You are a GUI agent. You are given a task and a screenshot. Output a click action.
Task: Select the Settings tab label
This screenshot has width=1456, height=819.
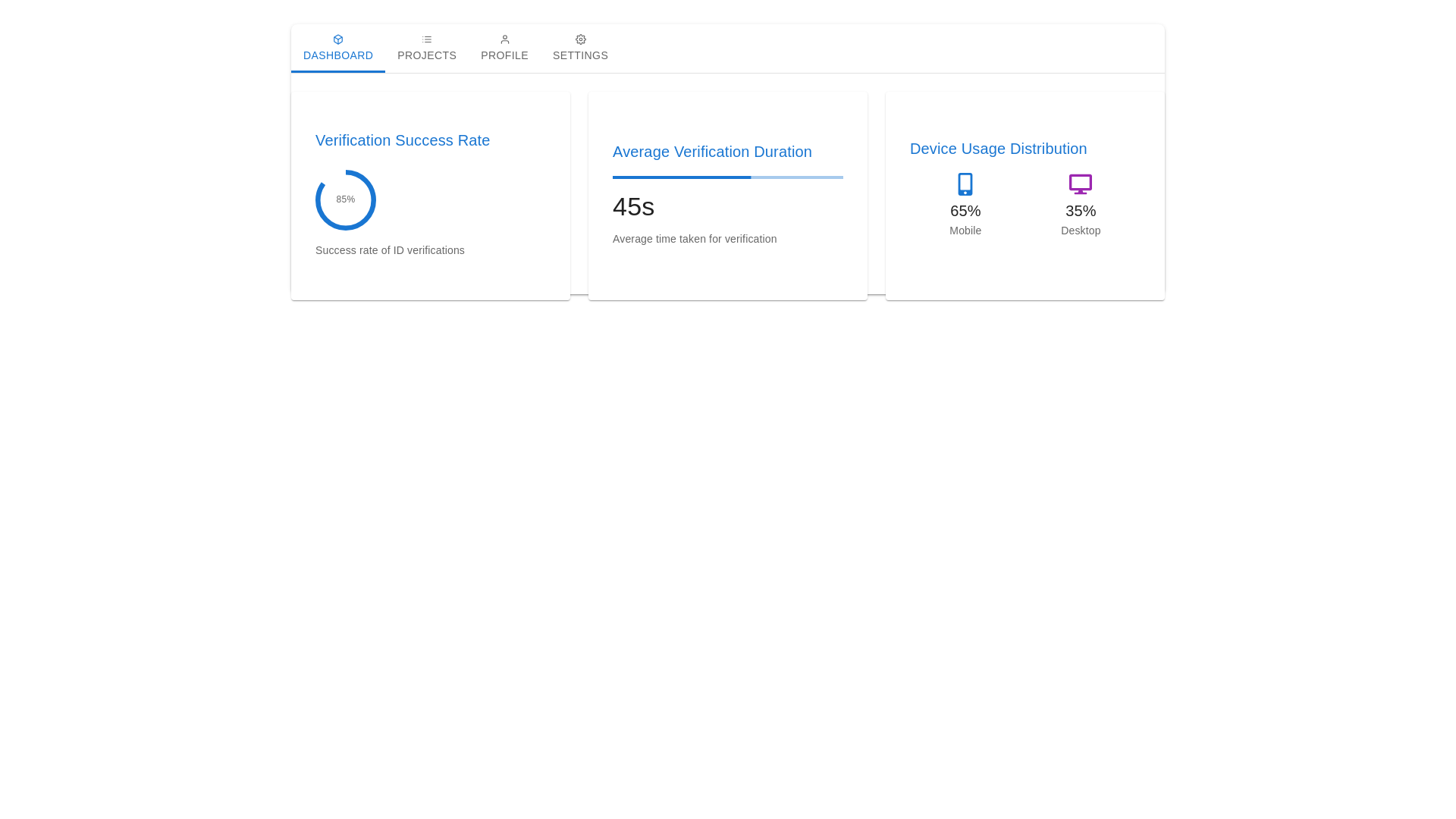580,55
